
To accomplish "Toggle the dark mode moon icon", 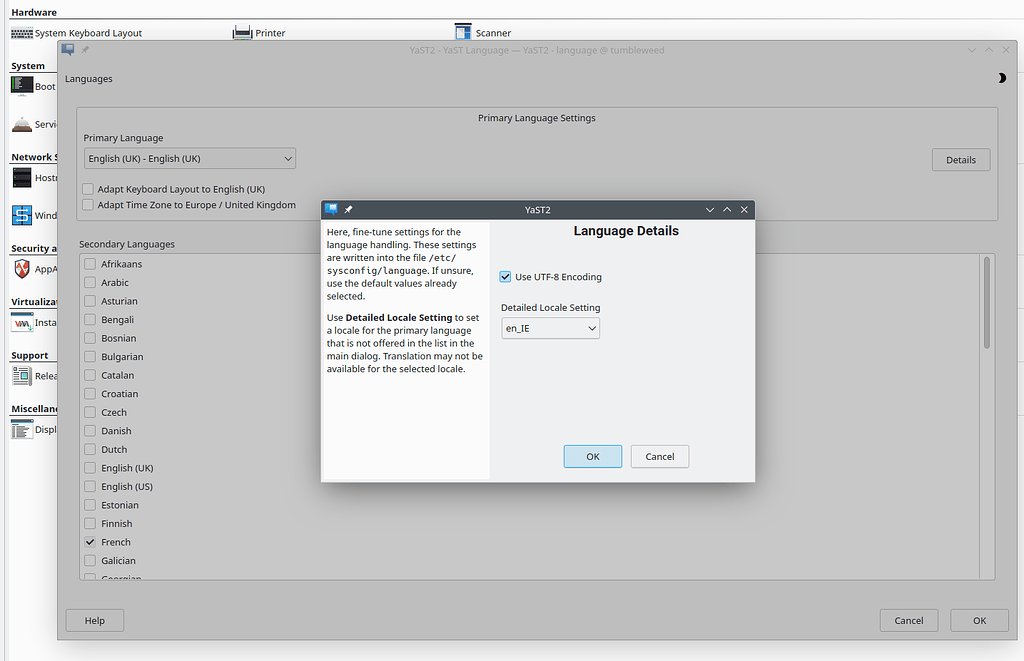I will tap(1002, 77).
